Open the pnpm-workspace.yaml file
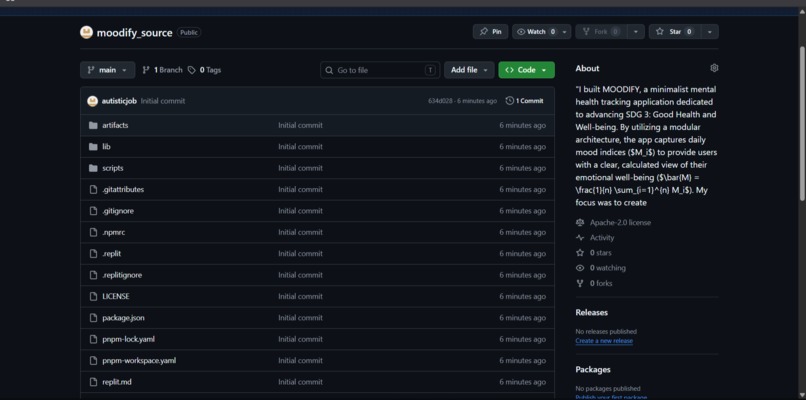 pyautogui.click(x=139, y=360)
